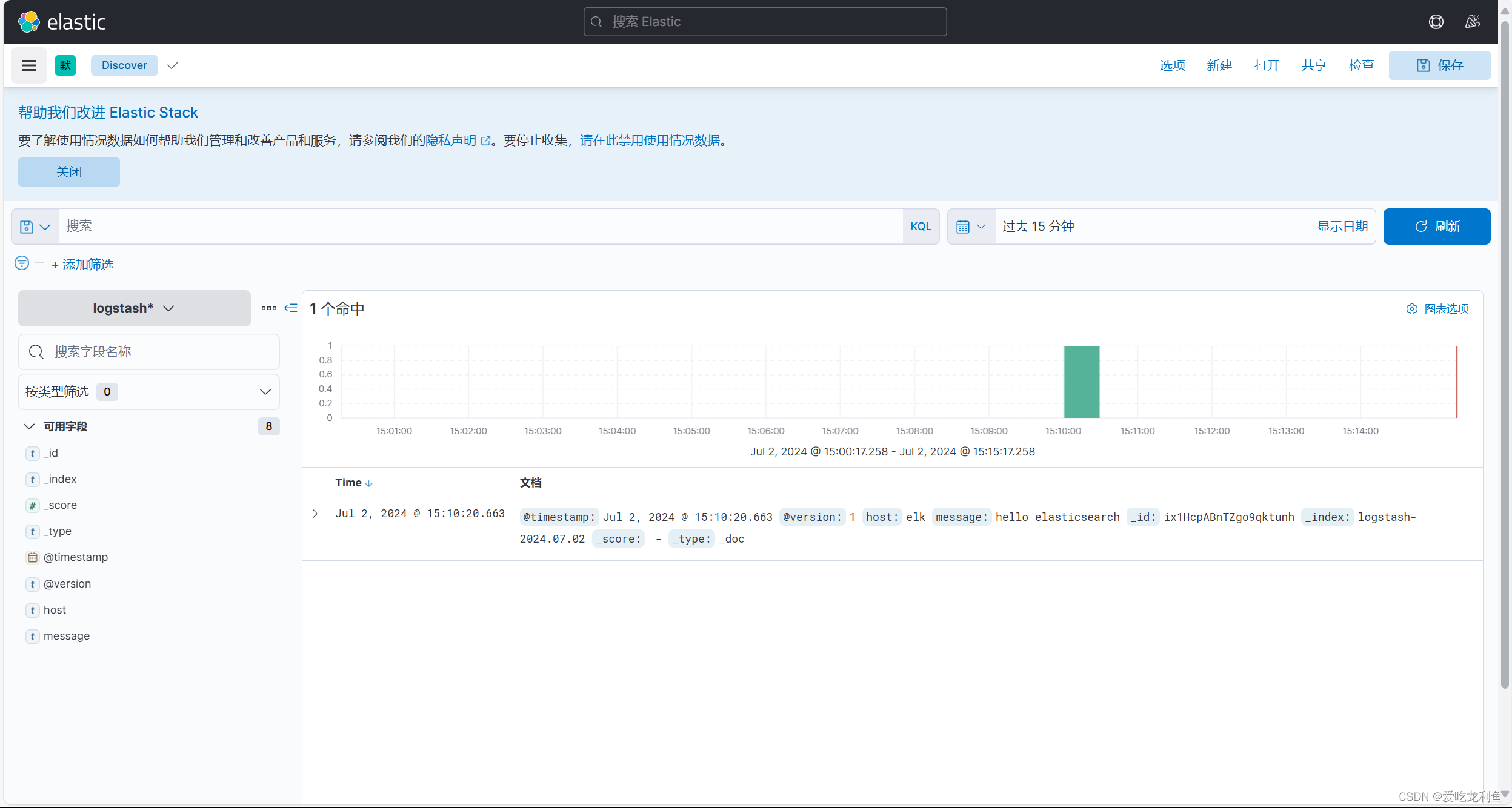Click the show dates link

coord(1342,227)
